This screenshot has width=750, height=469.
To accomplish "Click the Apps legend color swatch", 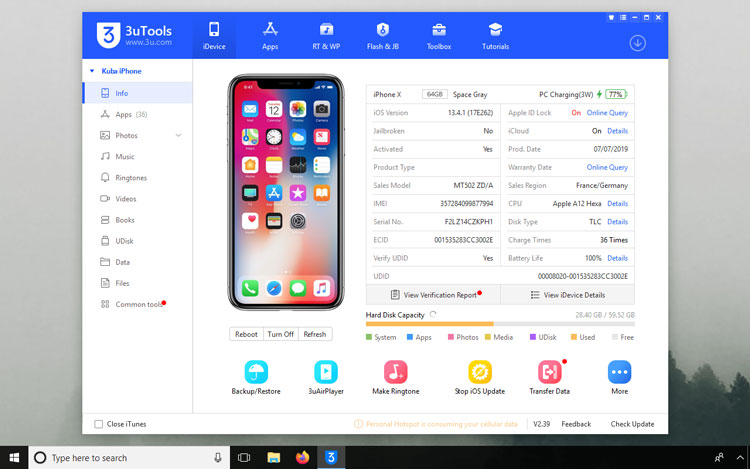I will click(409, 337).
